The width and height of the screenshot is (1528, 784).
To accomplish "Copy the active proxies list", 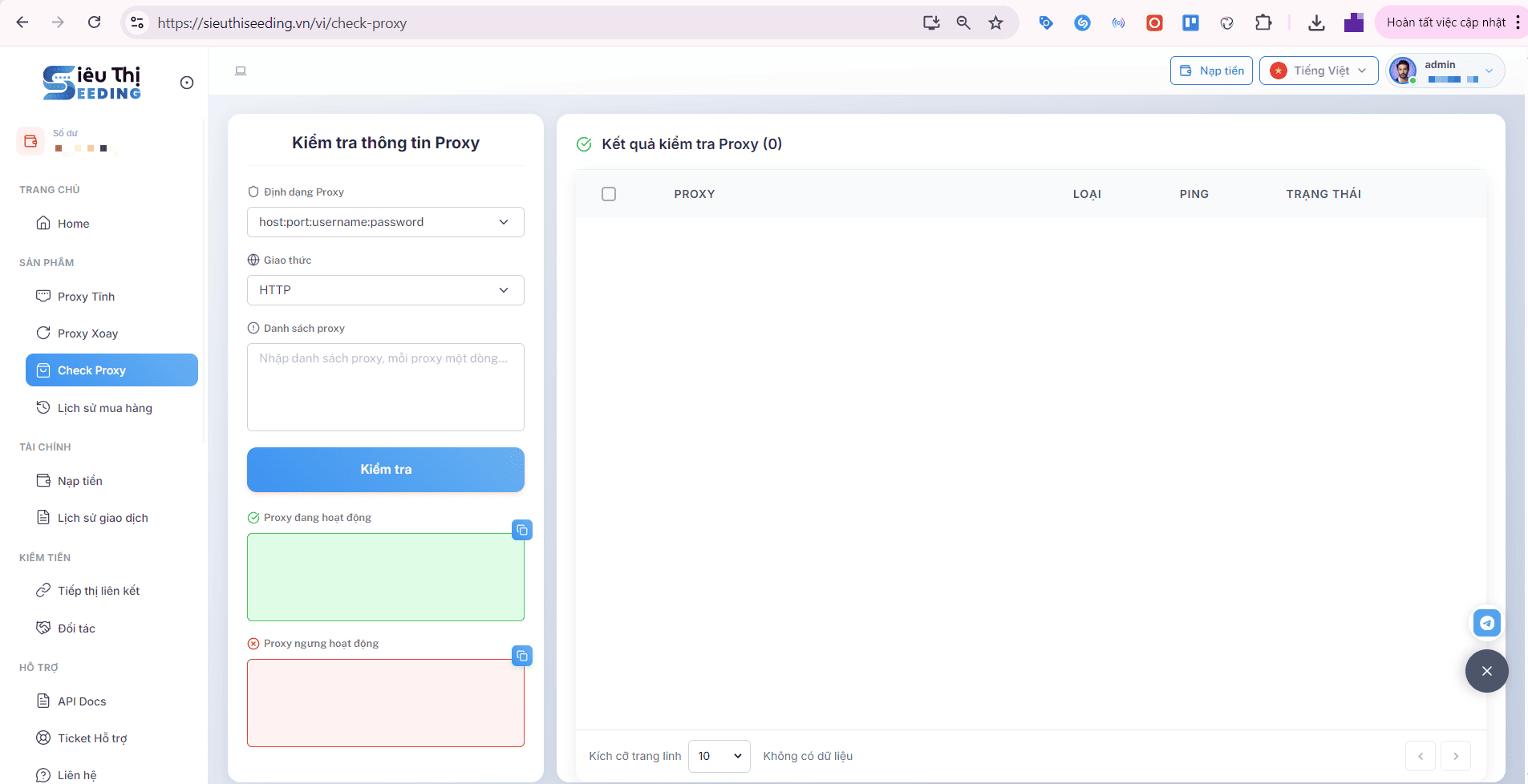I will [522, 530].
